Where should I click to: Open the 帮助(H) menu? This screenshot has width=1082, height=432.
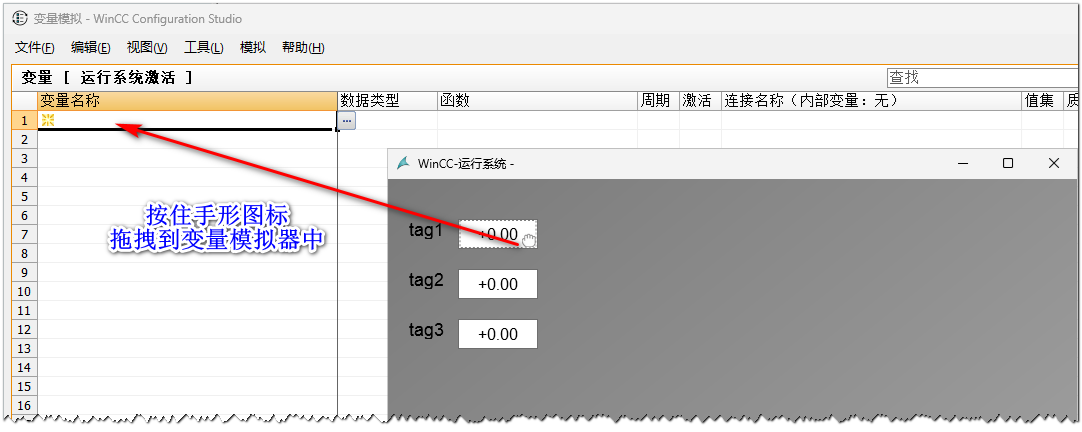pyautogui.click(x=303, y=47)
